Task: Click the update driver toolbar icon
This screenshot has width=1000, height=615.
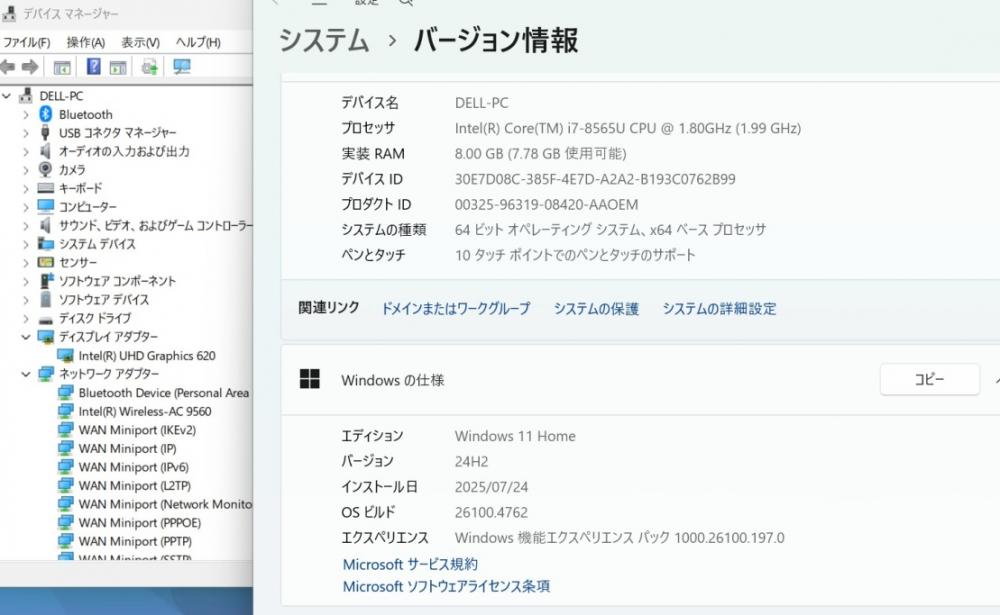Action: click(150, 66)
